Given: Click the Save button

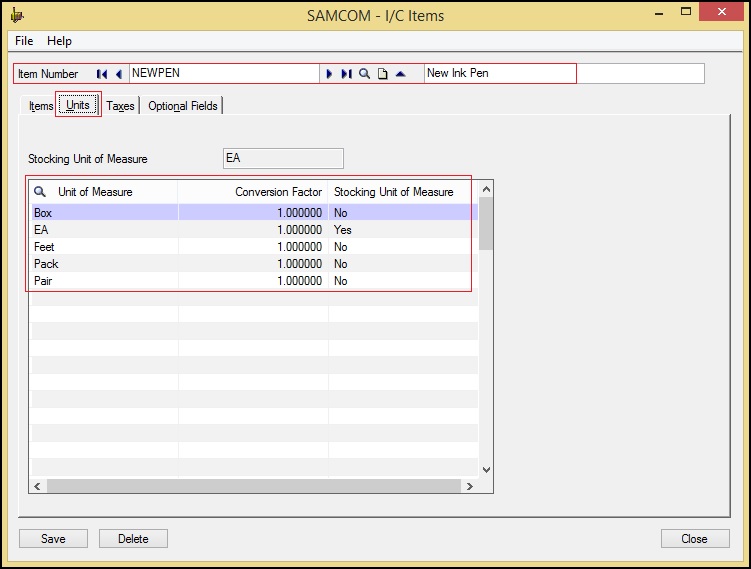Looking at the screenshot, I should click(53, 539).
